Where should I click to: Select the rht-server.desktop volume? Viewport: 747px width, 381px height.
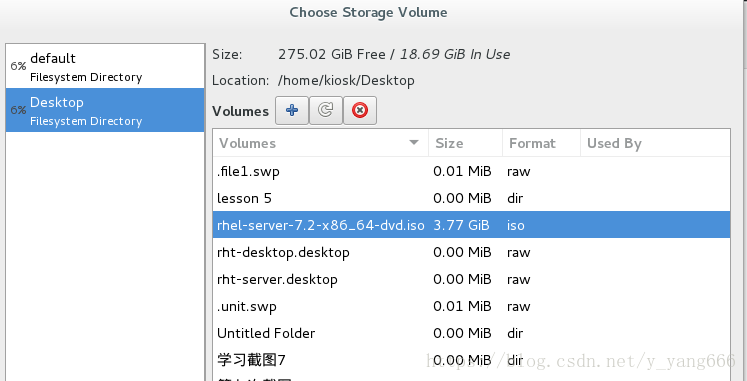[471, 279]
